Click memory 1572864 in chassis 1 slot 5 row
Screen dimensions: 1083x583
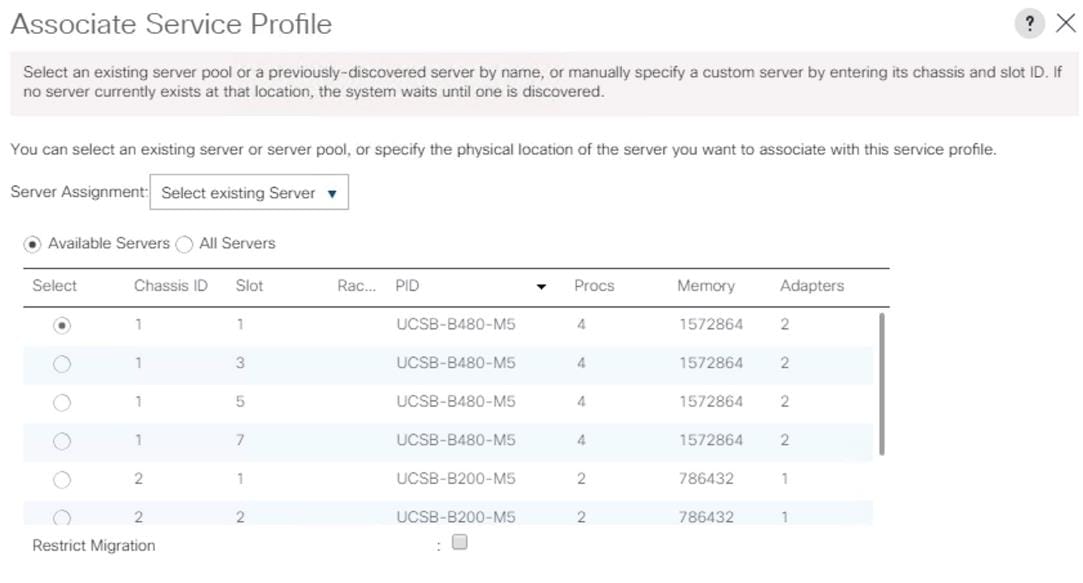pos(711,402)
